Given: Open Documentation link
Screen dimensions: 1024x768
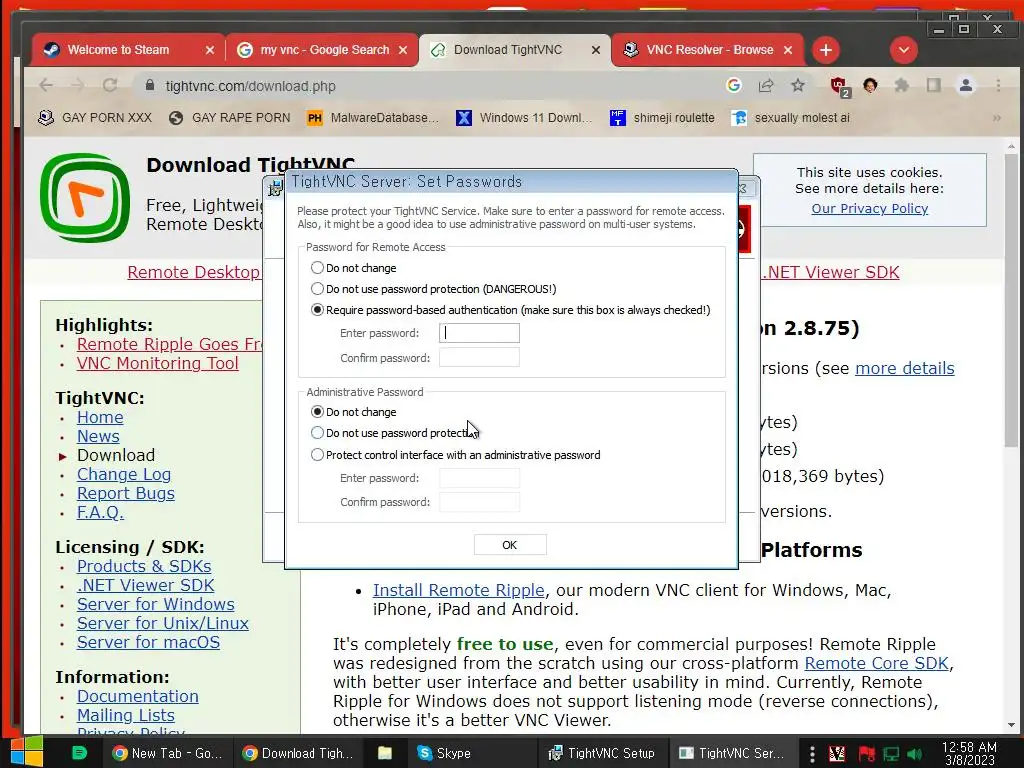Looking at the screenshot, I should (138, 696).
